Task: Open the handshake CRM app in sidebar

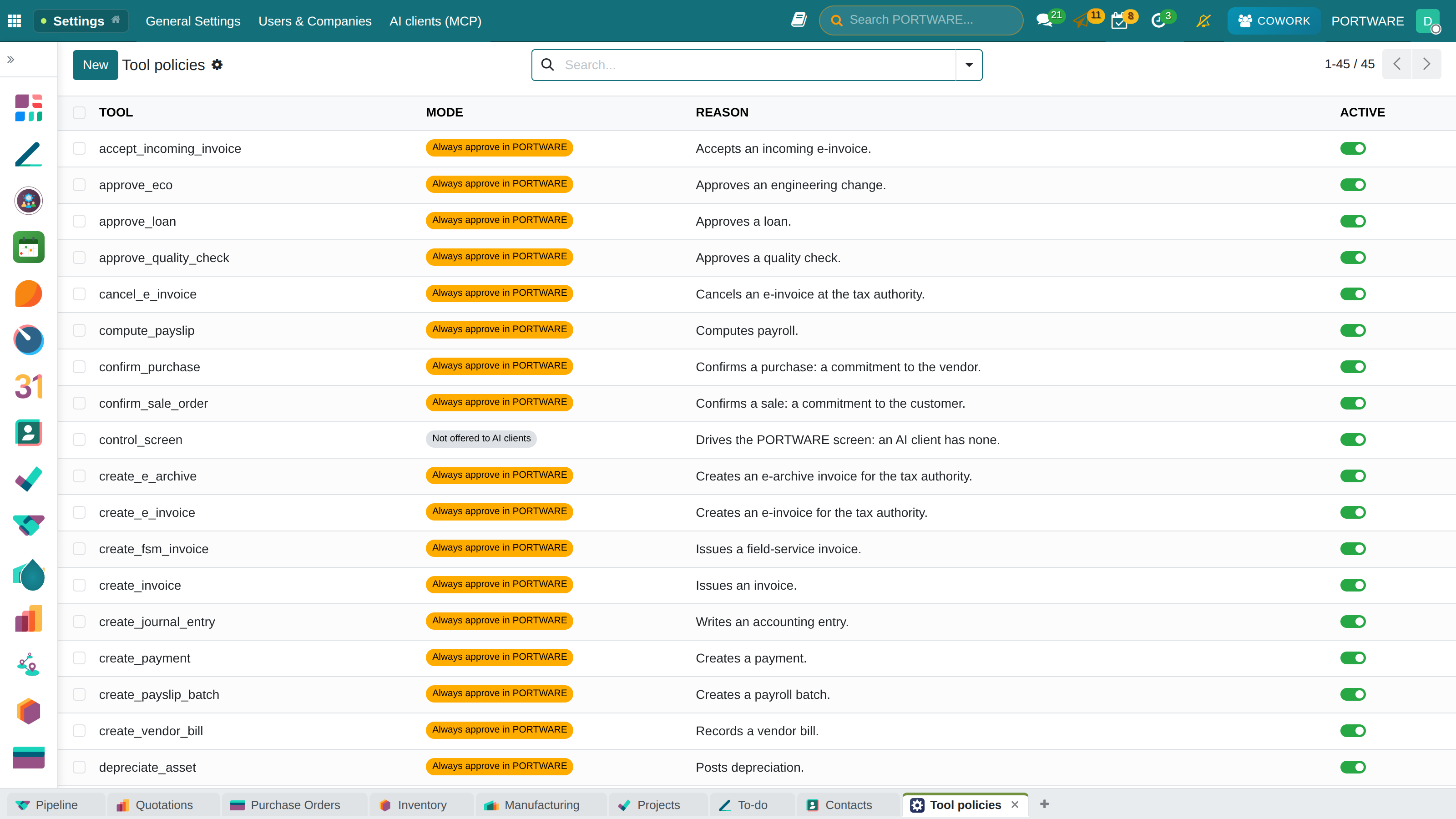Action: click(28, 526)
